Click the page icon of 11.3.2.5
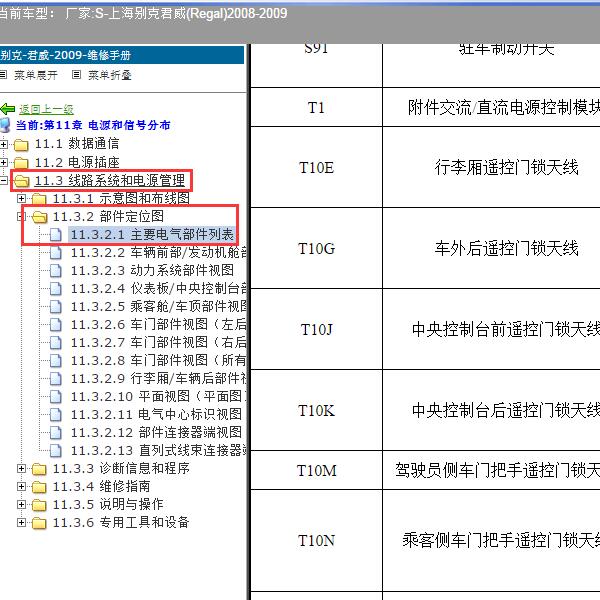Viewport: 600px width, 600px height. click(56, 307)
